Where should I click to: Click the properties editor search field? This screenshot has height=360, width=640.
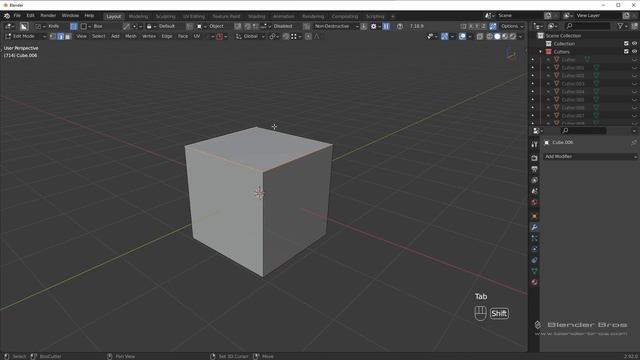pos(583,131)
